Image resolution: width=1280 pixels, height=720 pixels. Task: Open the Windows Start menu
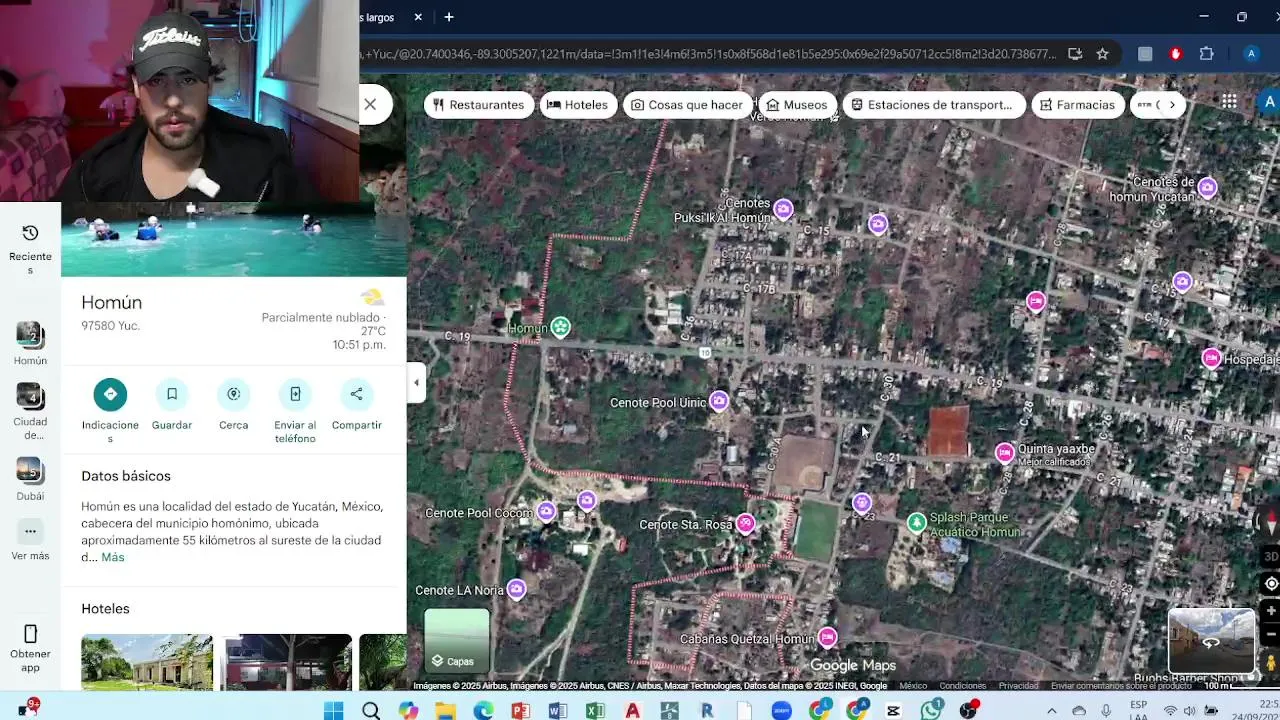pos(333,711)
